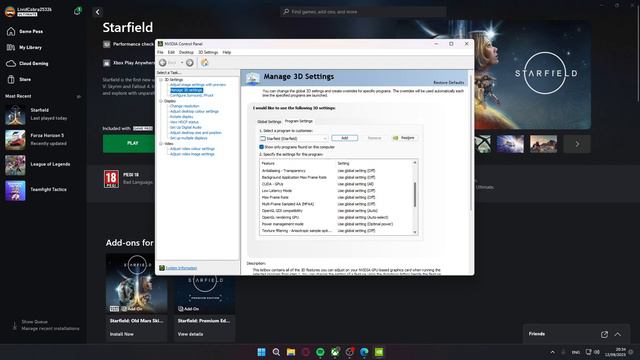Image resolution: width=640 pixels, height=360 pixels.
Task: Open Forza Horizon 5 in Most Recent
Action: [42, 140]
